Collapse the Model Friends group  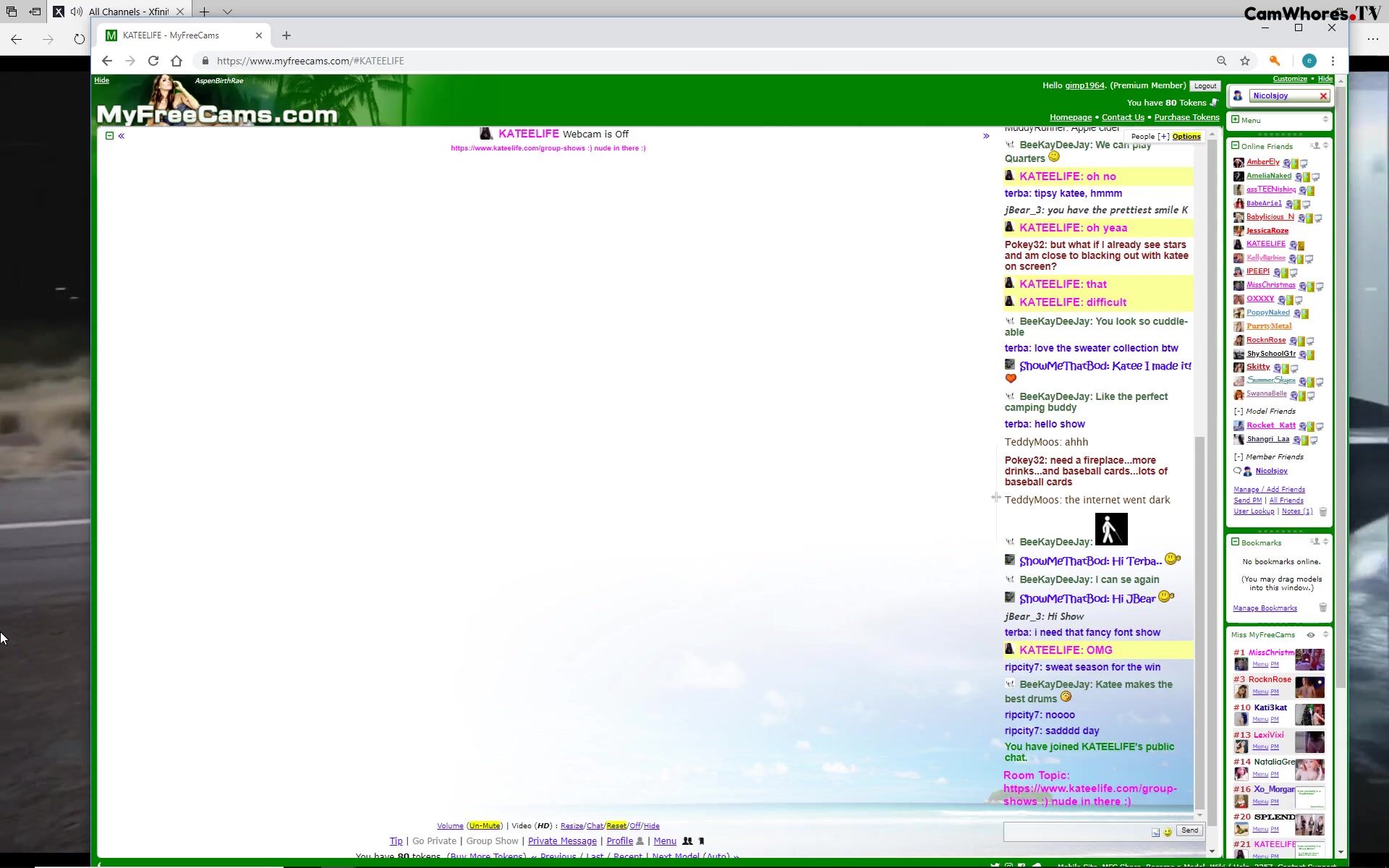coord(1238,411)
